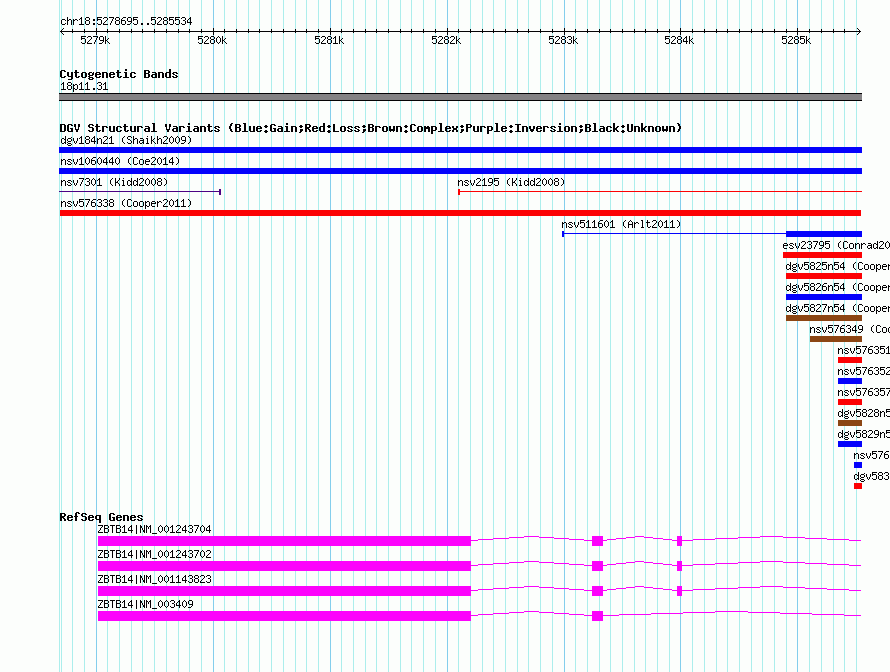Click the nsv7301 (Kidd2008) variant line
This screenshot has width=890, height=672.
click(140, 192)
